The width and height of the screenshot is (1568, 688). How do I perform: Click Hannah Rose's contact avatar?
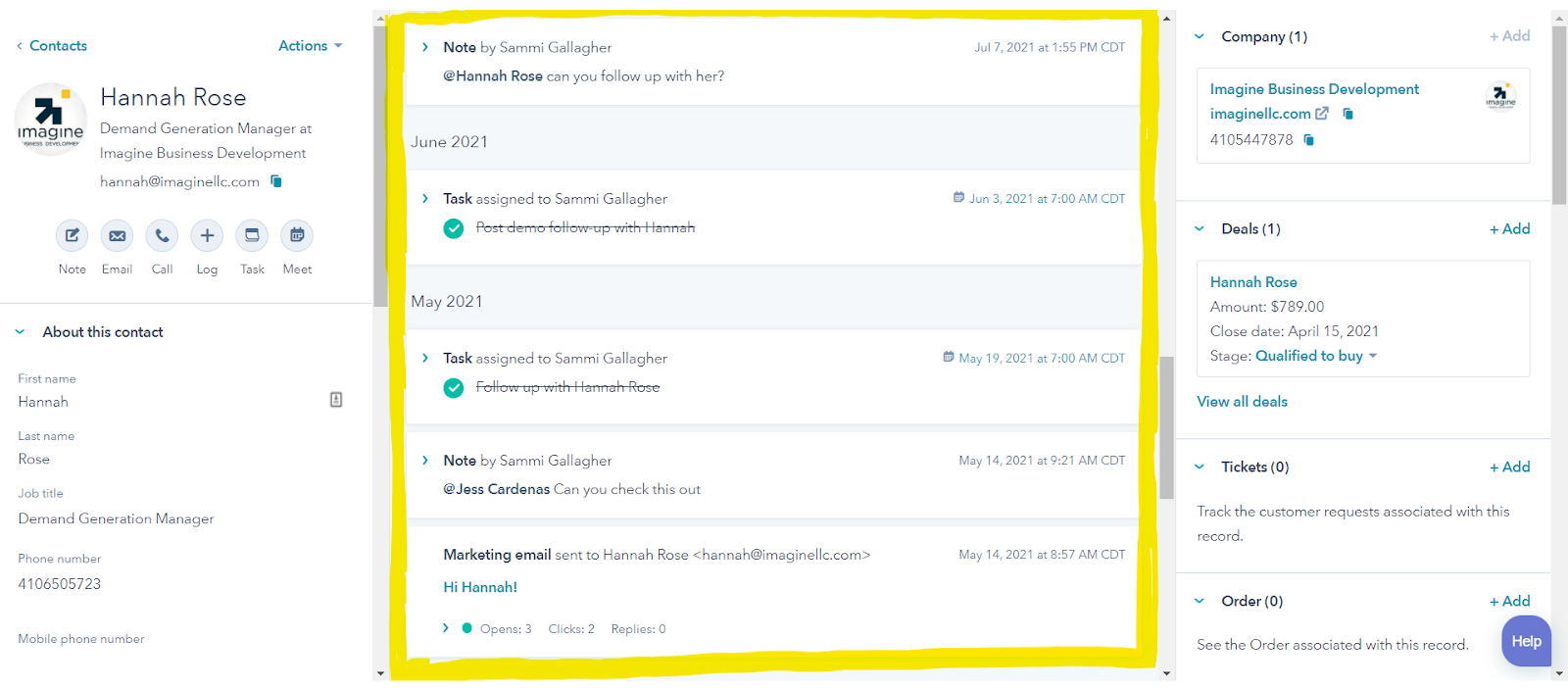[51, 120]
